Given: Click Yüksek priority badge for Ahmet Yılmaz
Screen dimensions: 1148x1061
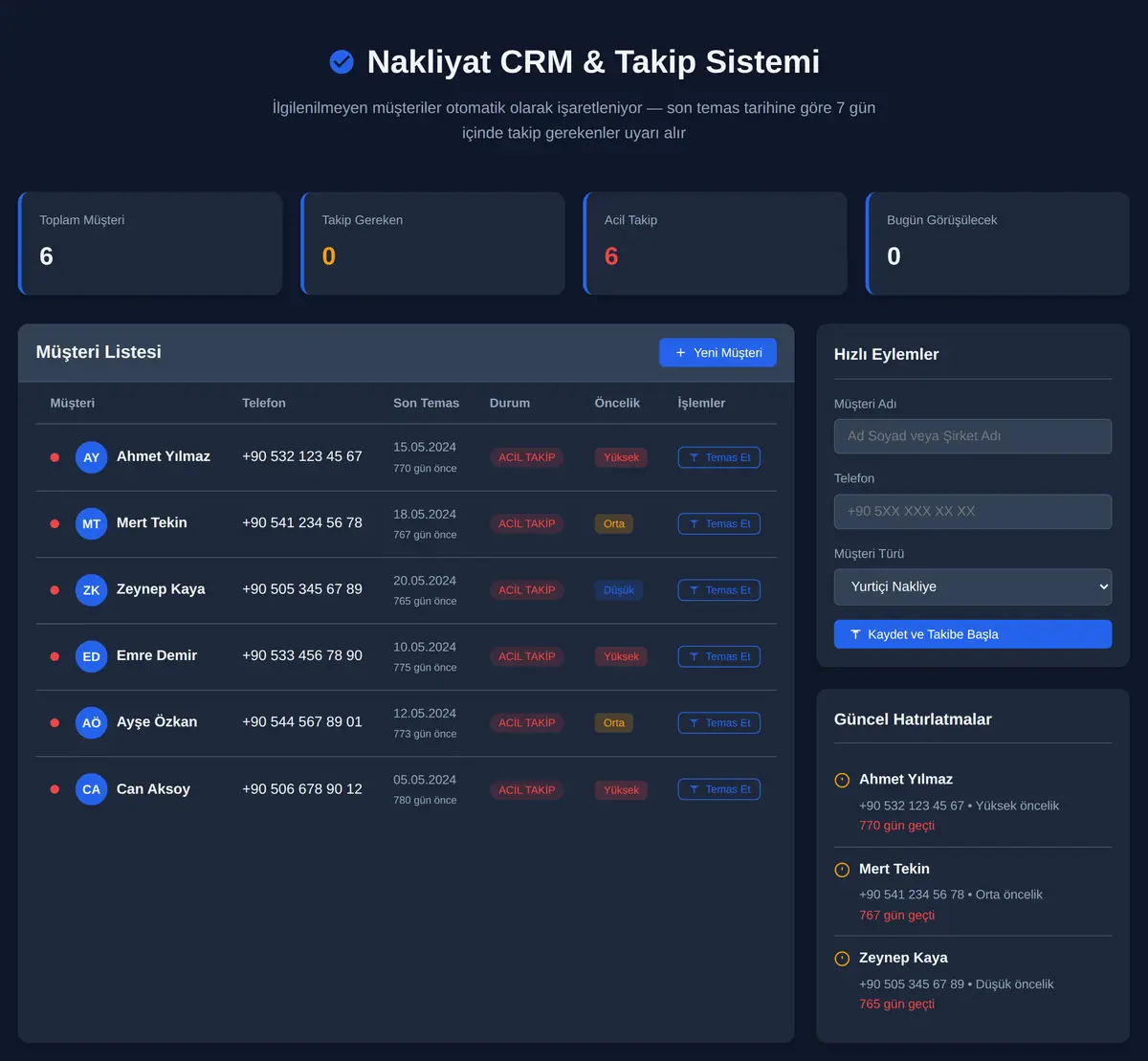Looking at the screenshot, I should (621, 457).
